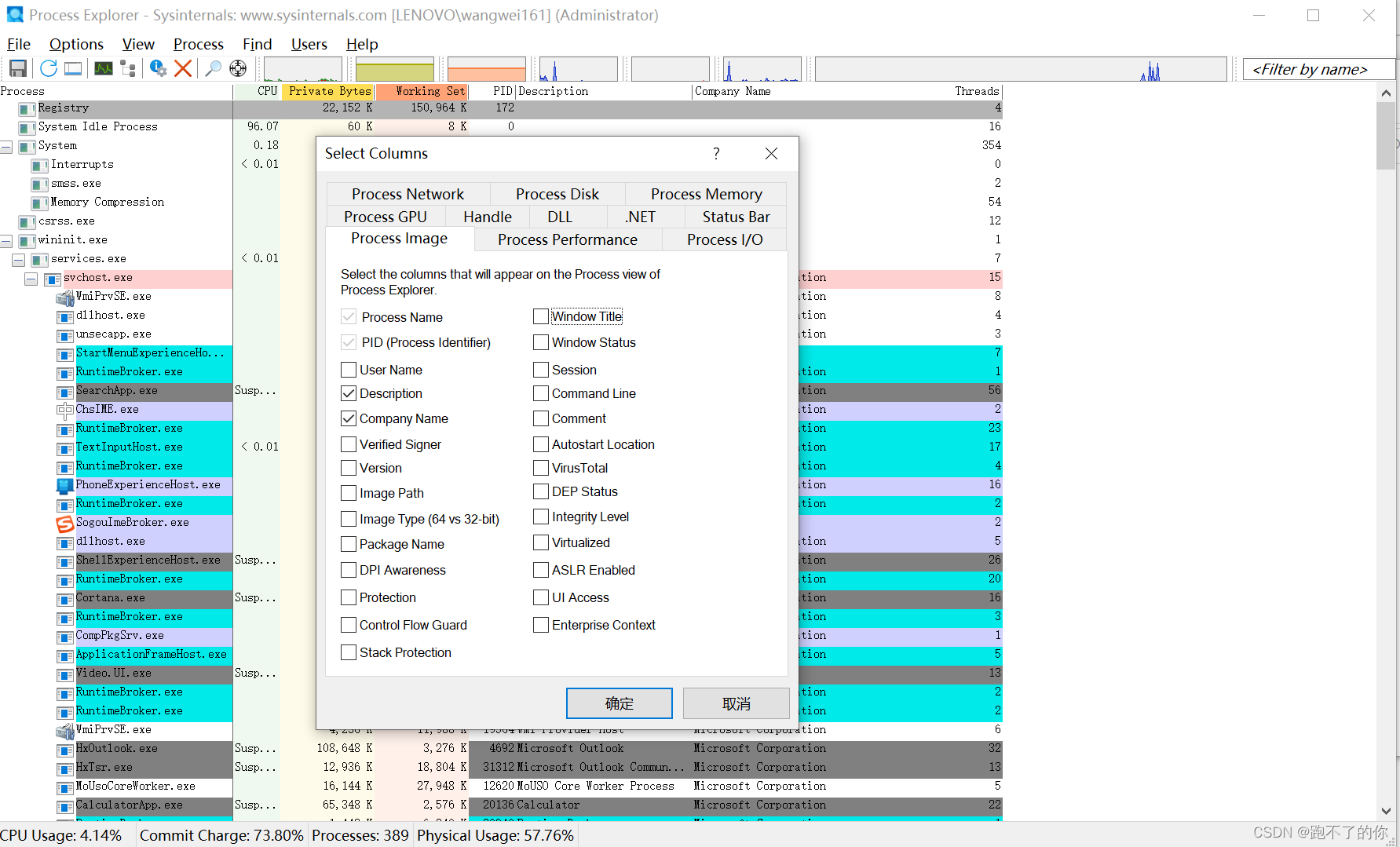Check the Stack Protection checkbox
The width and height of the screenshot is (1400, 847).
tap(349, 652)
